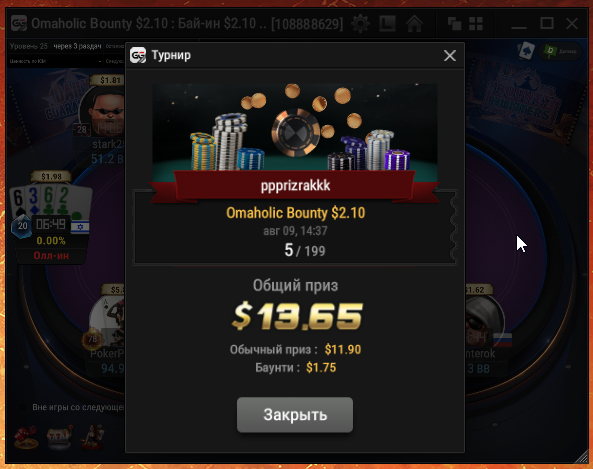Click the Omaholic Bounty $2.10 tournament title

click(x=295, y=213)
